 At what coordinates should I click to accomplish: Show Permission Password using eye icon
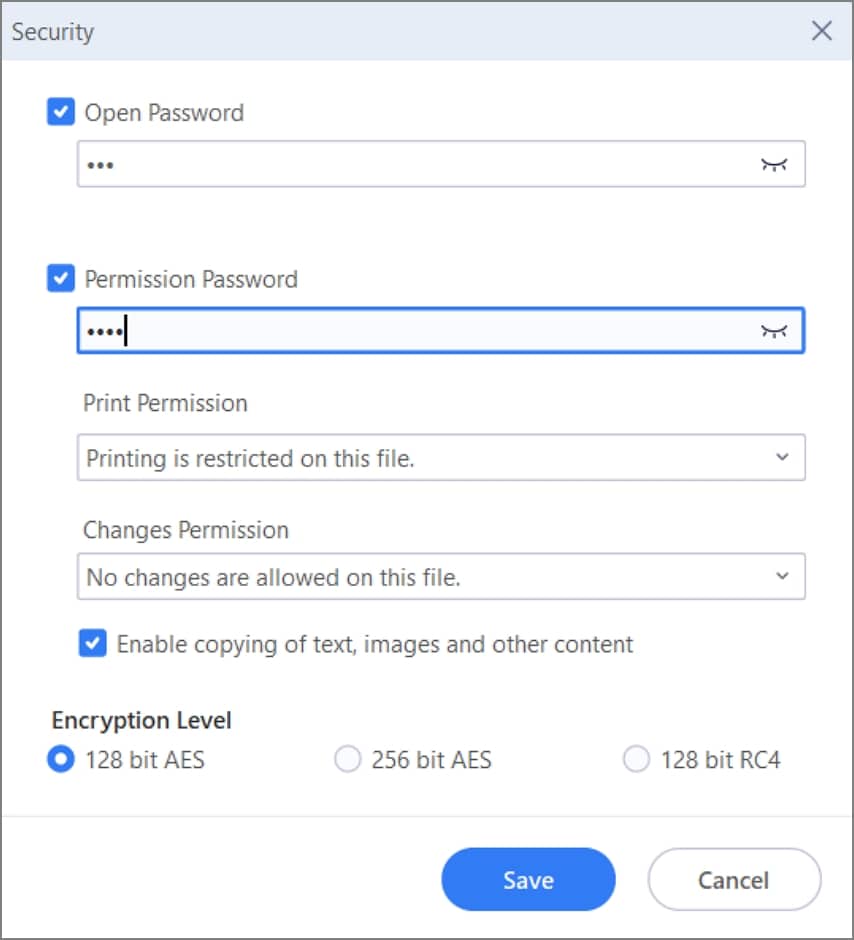coord(773,331)
